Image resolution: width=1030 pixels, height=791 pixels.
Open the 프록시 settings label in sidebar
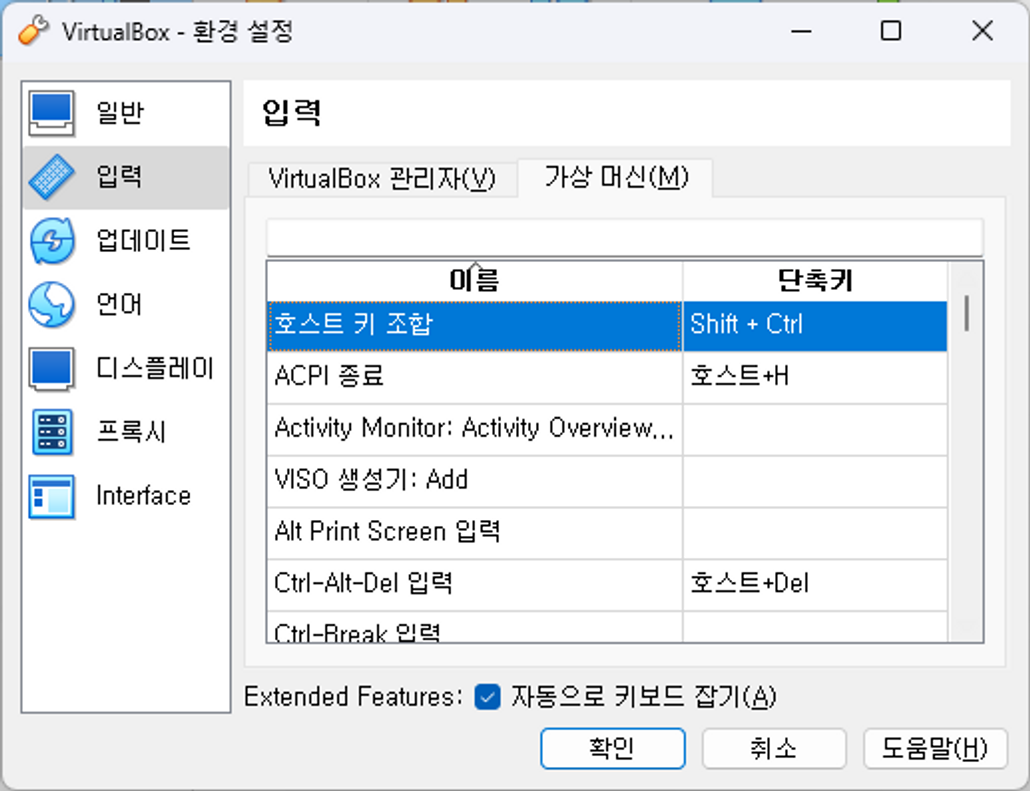(131, 432)
